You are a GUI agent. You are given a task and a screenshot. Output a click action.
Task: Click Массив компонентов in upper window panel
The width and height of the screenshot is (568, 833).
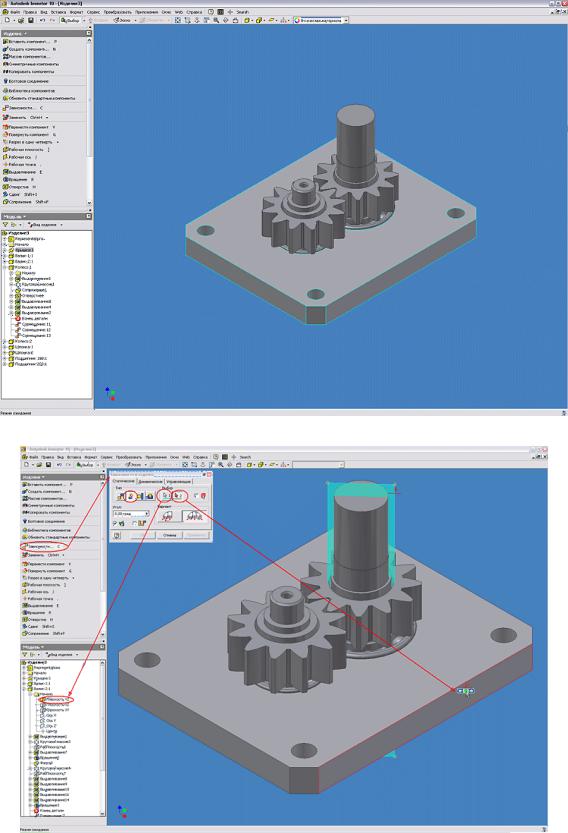click(27, 56)
